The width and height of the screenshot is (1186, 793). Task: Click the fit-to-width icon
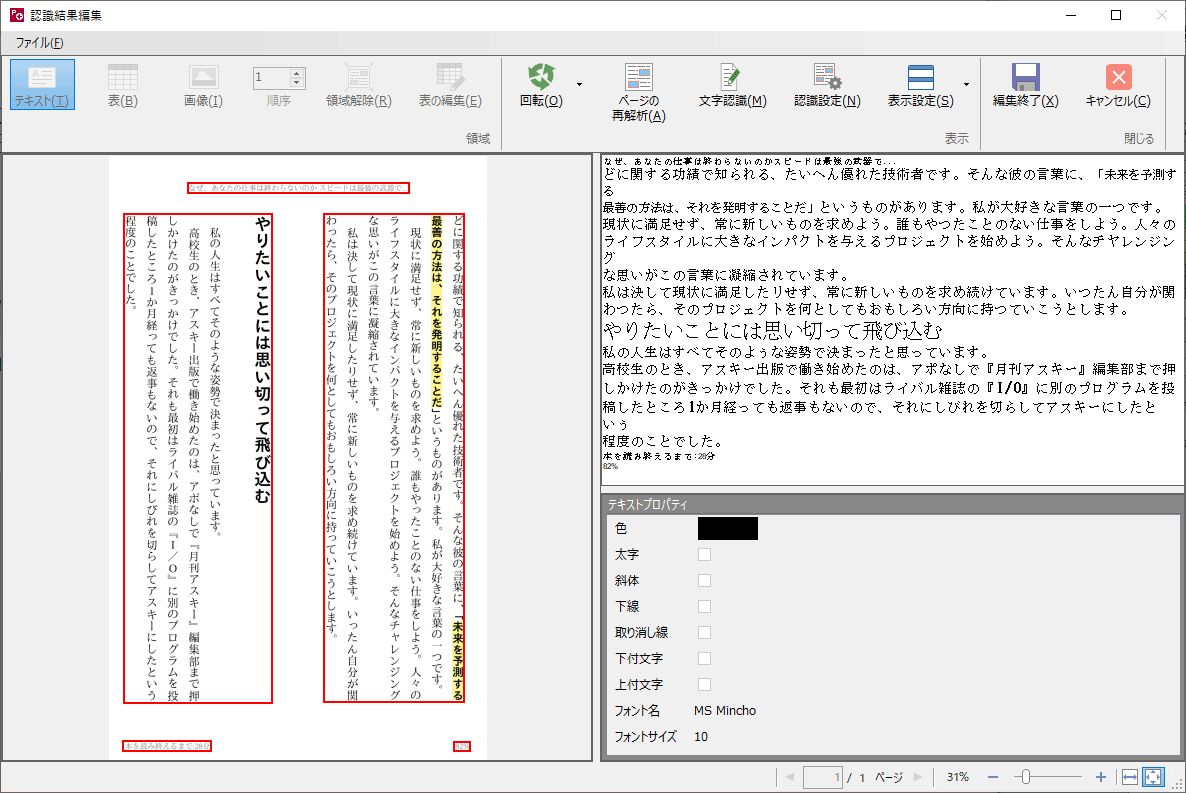[1129, 777]
